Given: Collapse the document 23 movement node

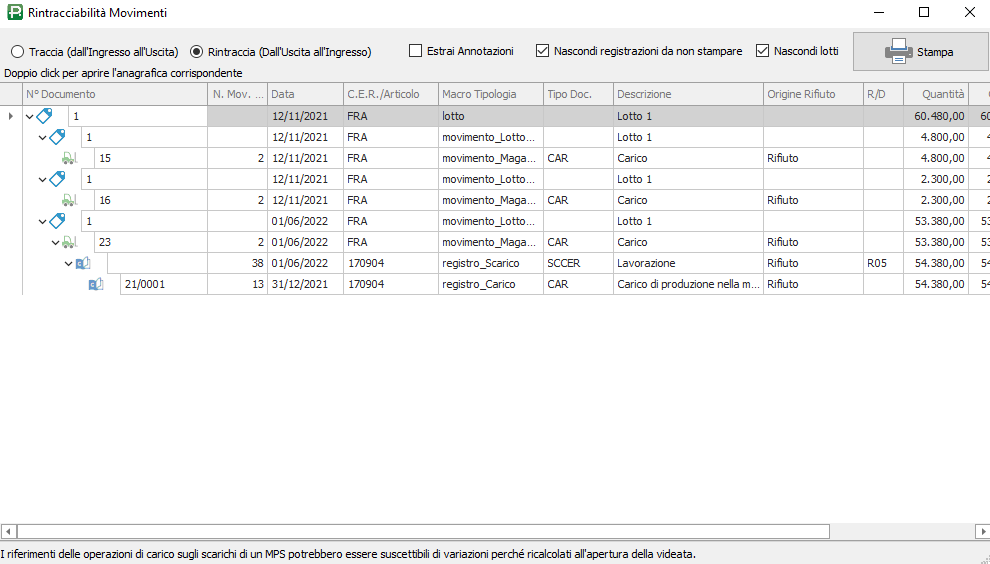Looking at the screenshot, I should (55, 242).
